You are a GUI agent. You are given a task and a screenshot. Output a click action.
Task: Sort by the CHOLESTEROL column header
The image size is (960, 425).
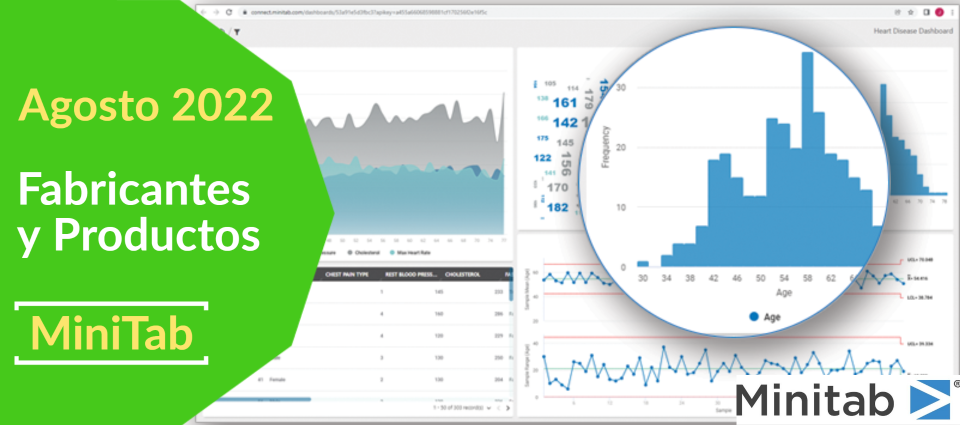coord(465,274)
